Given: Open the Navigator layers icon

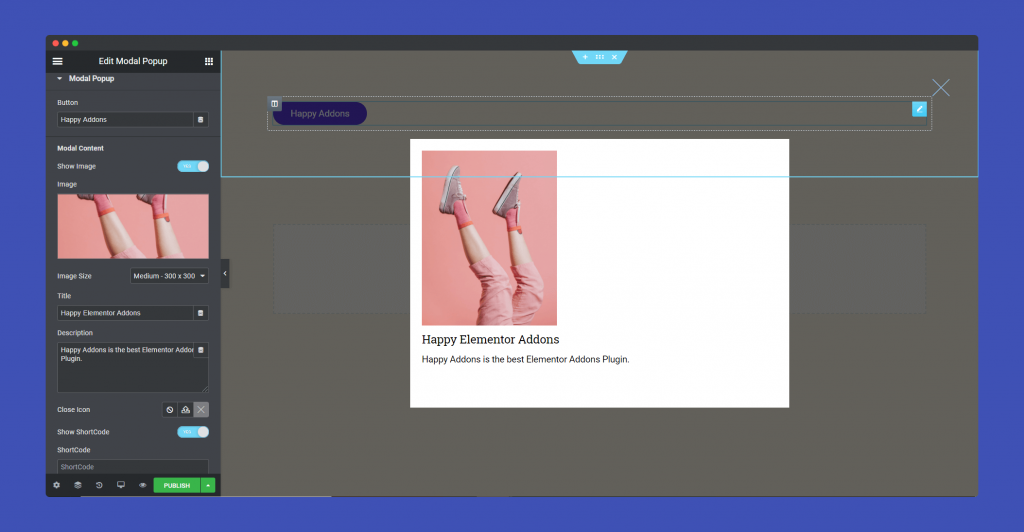Looking at the screenshot, I should click(x=78, y=486).
